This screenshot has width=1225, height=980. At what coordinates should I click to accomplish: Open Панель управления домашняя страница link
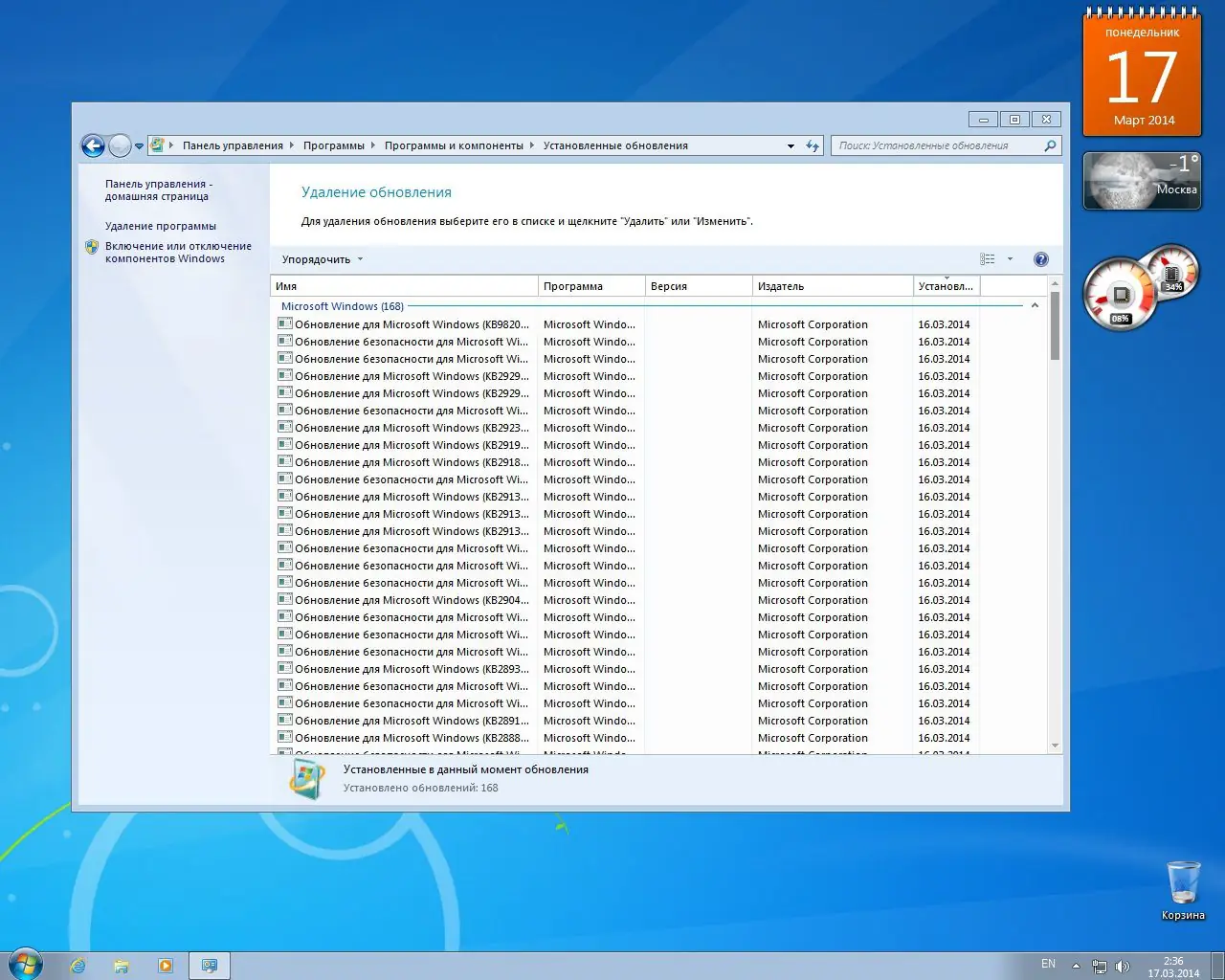pyautogui.click(x=158, y=189)
